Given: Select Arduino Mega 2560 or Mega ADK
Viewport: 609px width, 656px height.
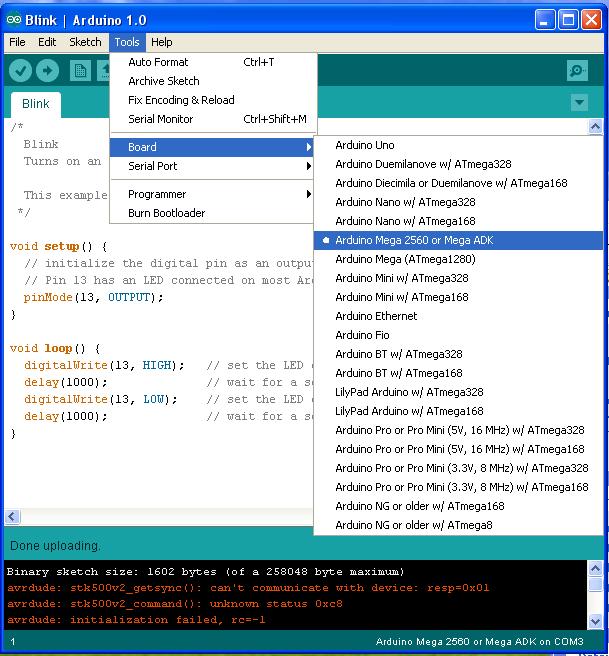Looking at the screenshot, I should coord(458,240).
